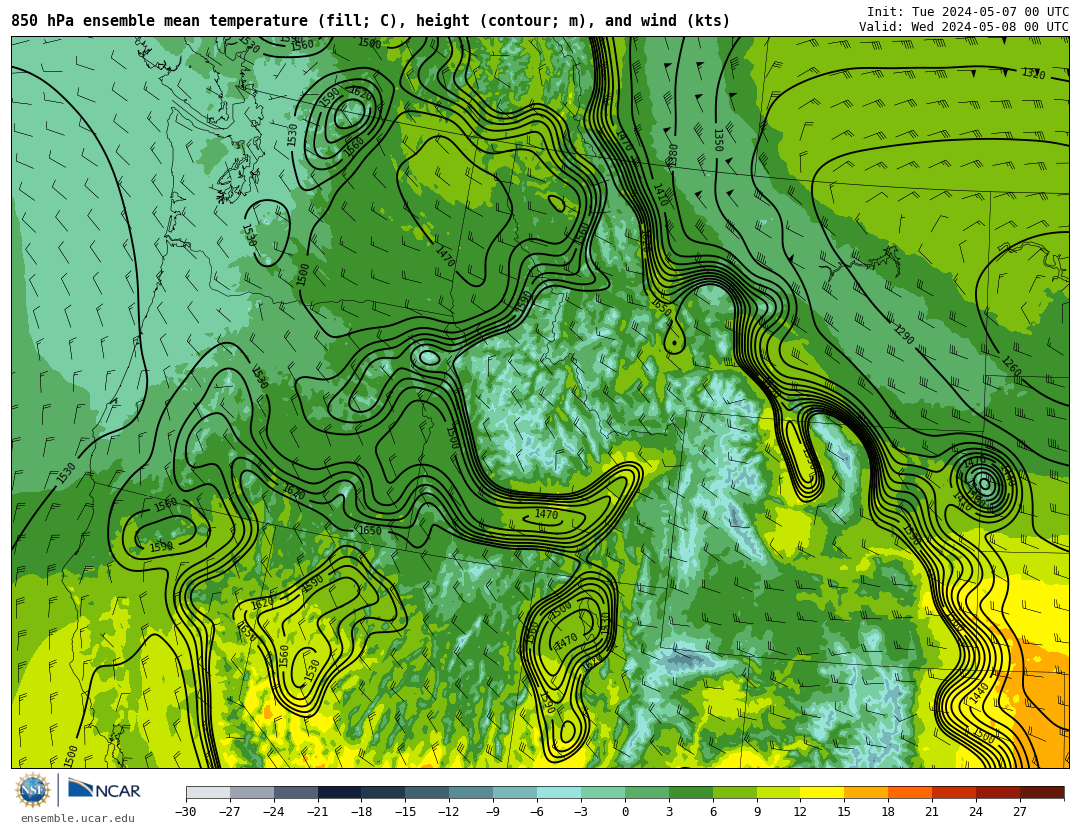Pick the colorbar swatch between 18 and 21

point(911,792)
